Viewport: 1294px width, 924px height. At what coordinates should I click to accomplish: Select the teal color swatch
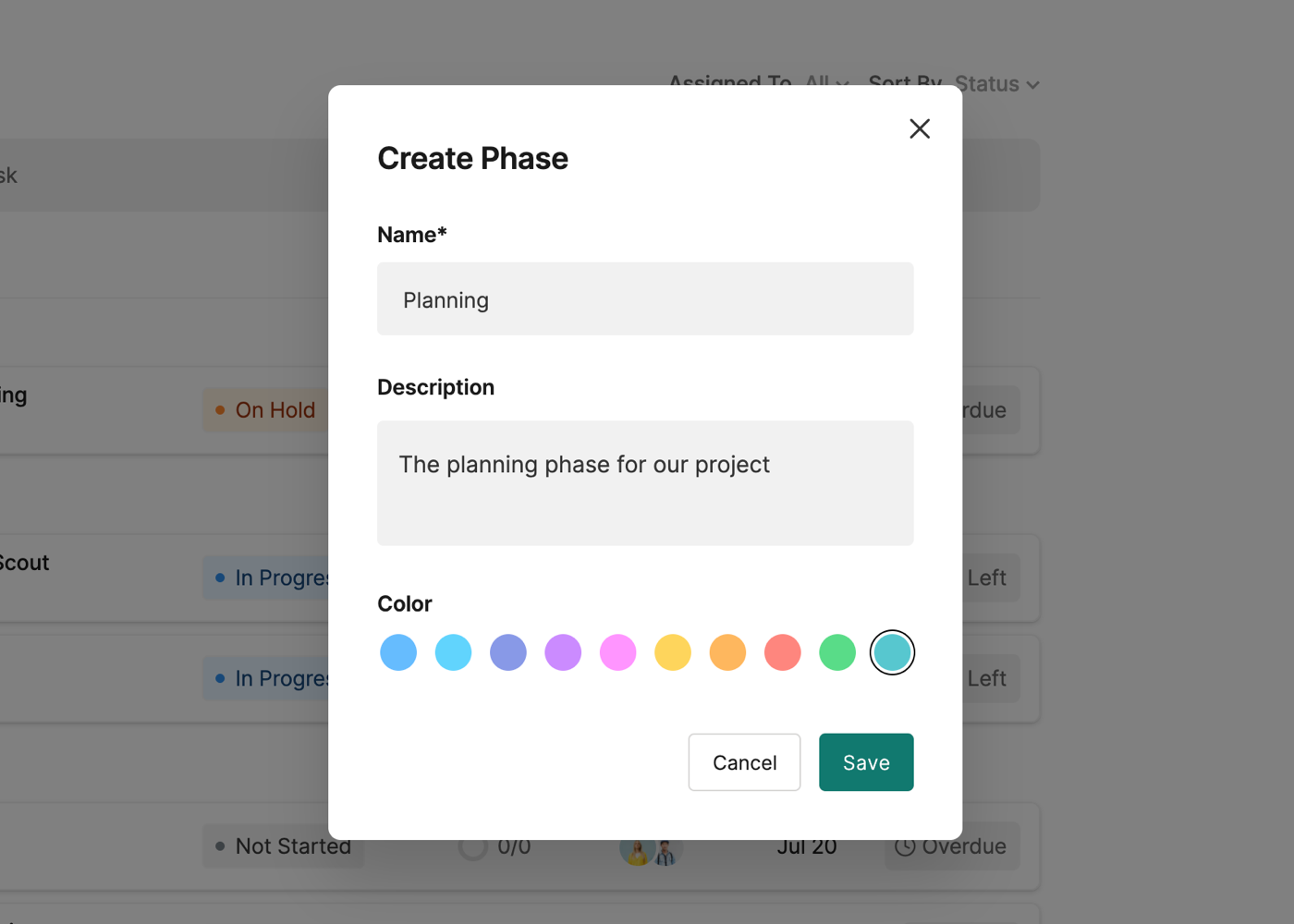point(892,652)
